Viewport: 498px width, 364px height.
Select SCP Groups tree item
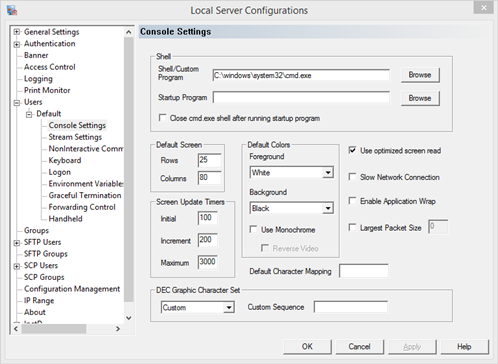pos(44,277)
